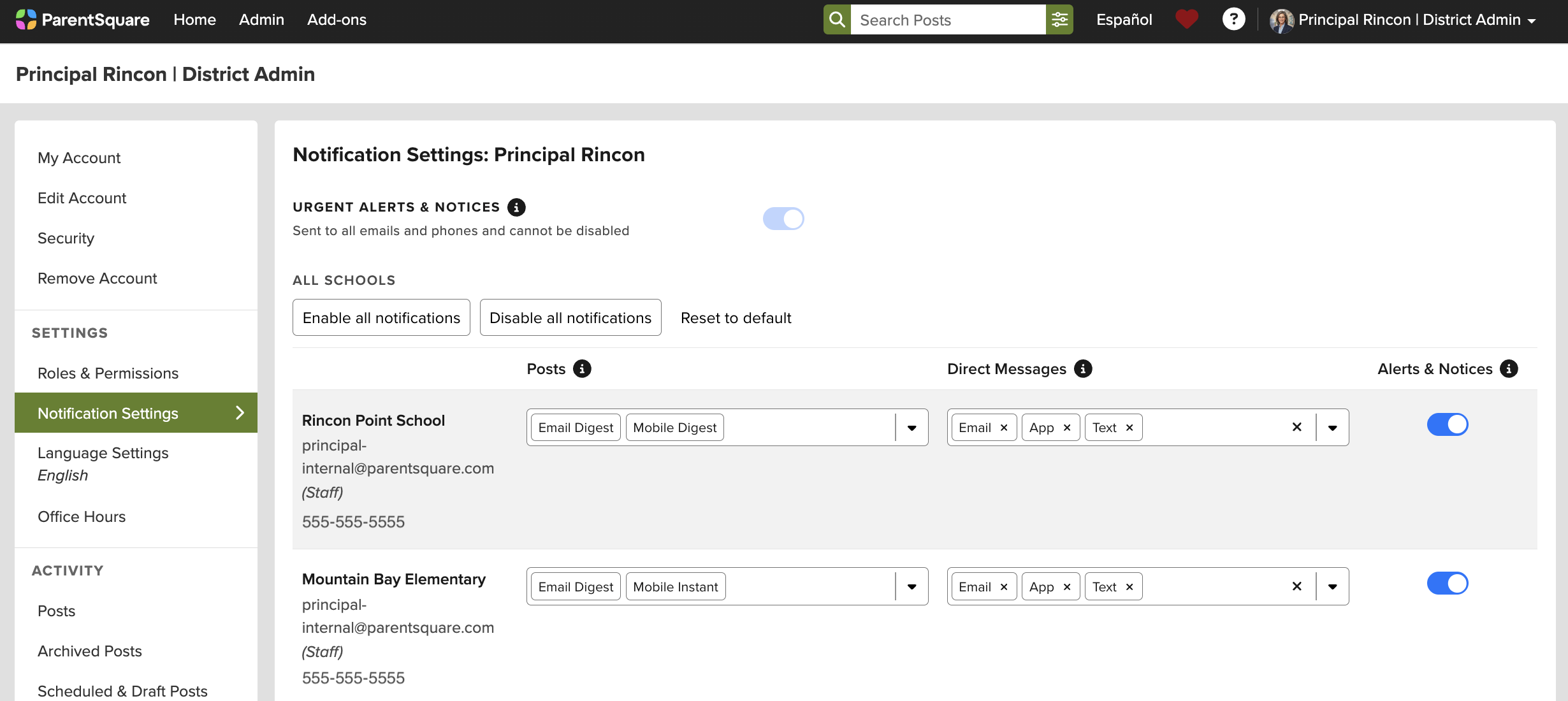This screenshot has width=1568, height=701.
Task: Open Scheduled & Draft Posts
Action: coord(122,691)
